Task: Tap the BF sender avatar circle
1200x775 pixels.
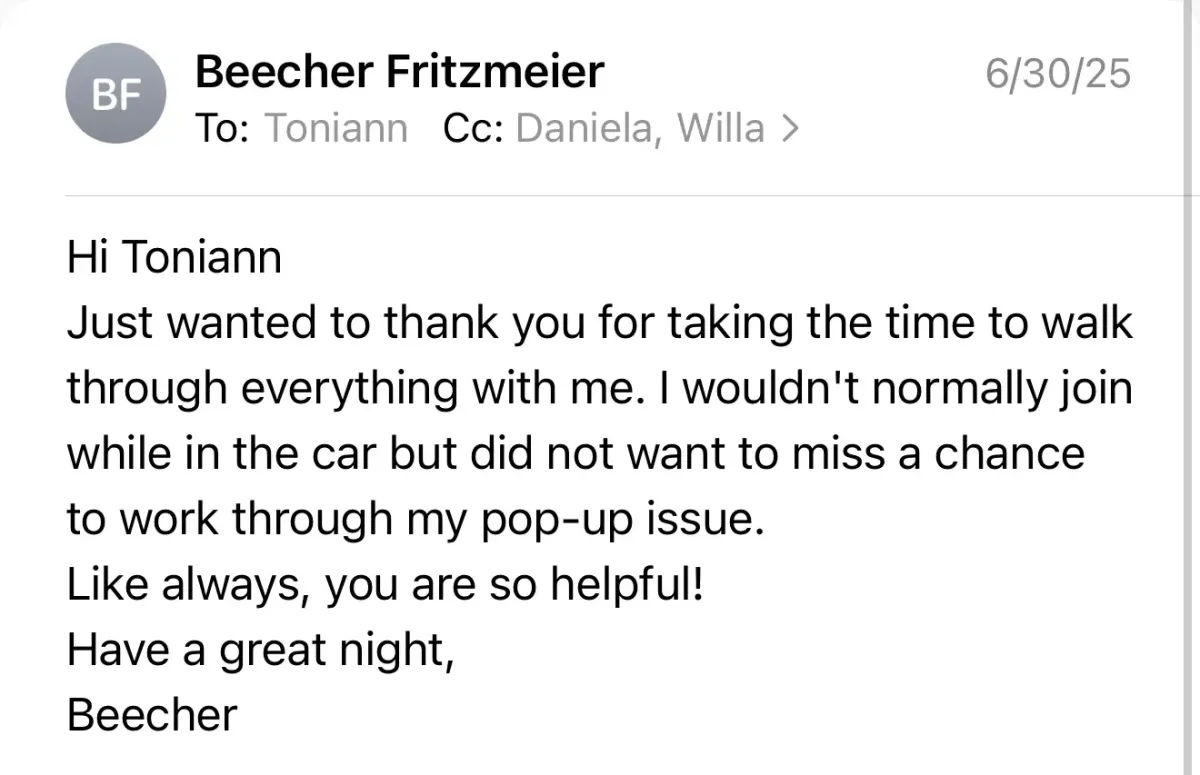Action: pyautogui.click(x=115, y=95)
